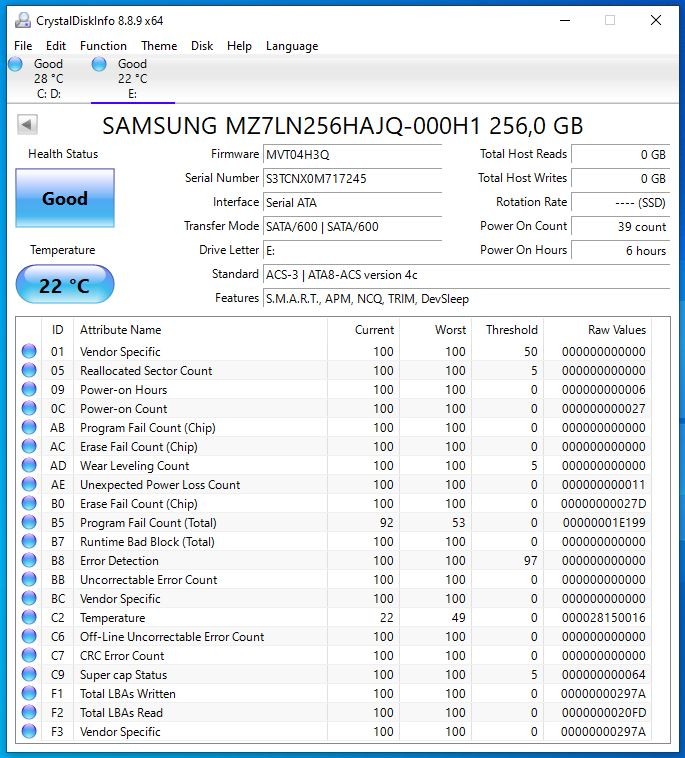Click the Firmware field MVT04H3Q
Image resolution: width=685 pixels, height=758 pixels.
352,155
